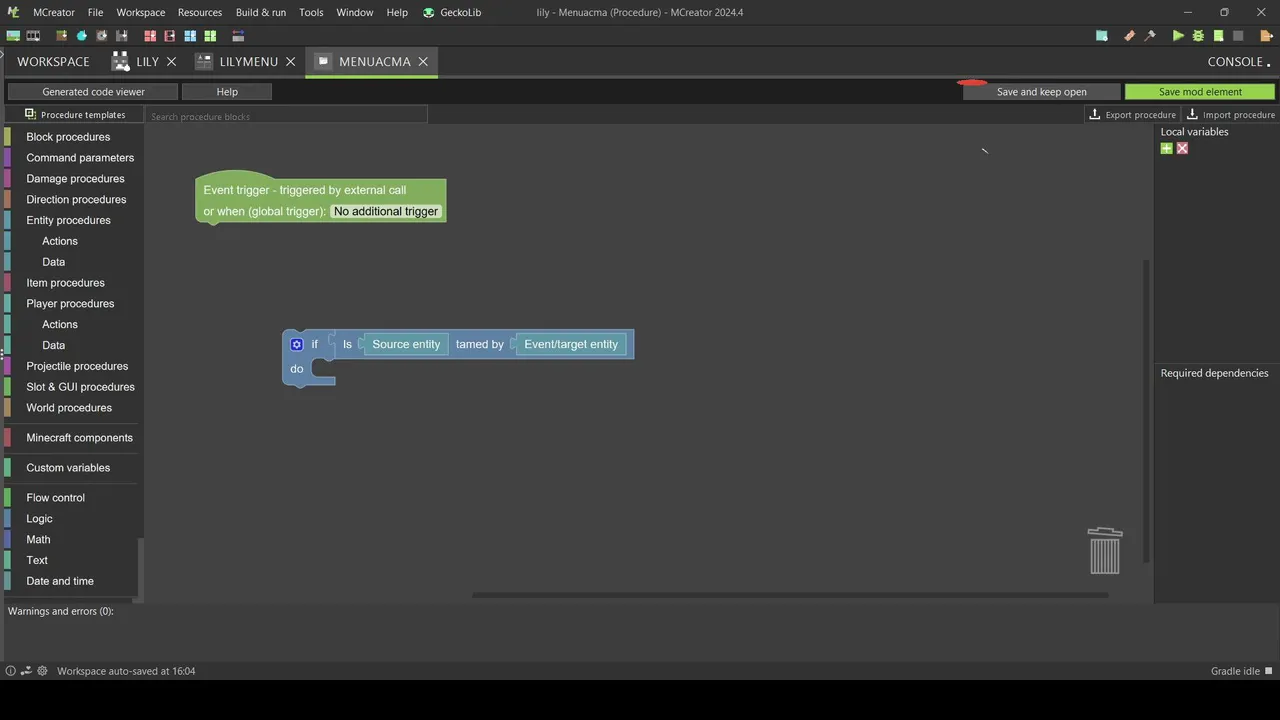Viewport: 1280px width, 720px height.
Task: Click the gear mutator icon on the if block
Action: (x=297, y=344)
